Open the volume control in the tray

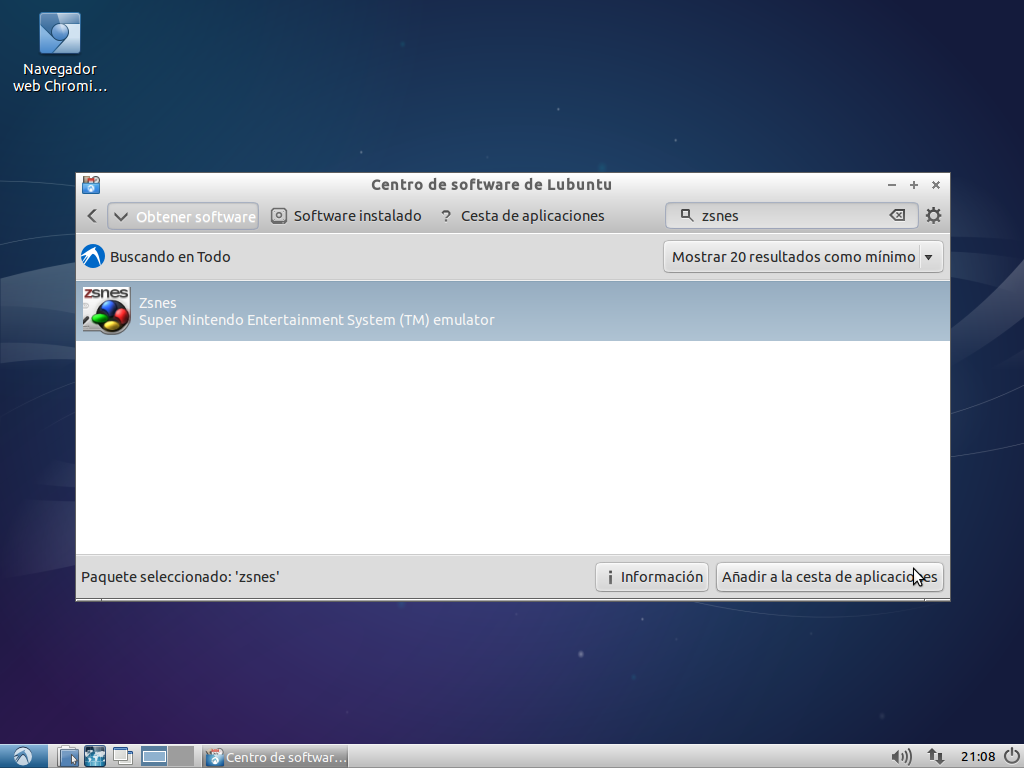click(x=901, y=757)
